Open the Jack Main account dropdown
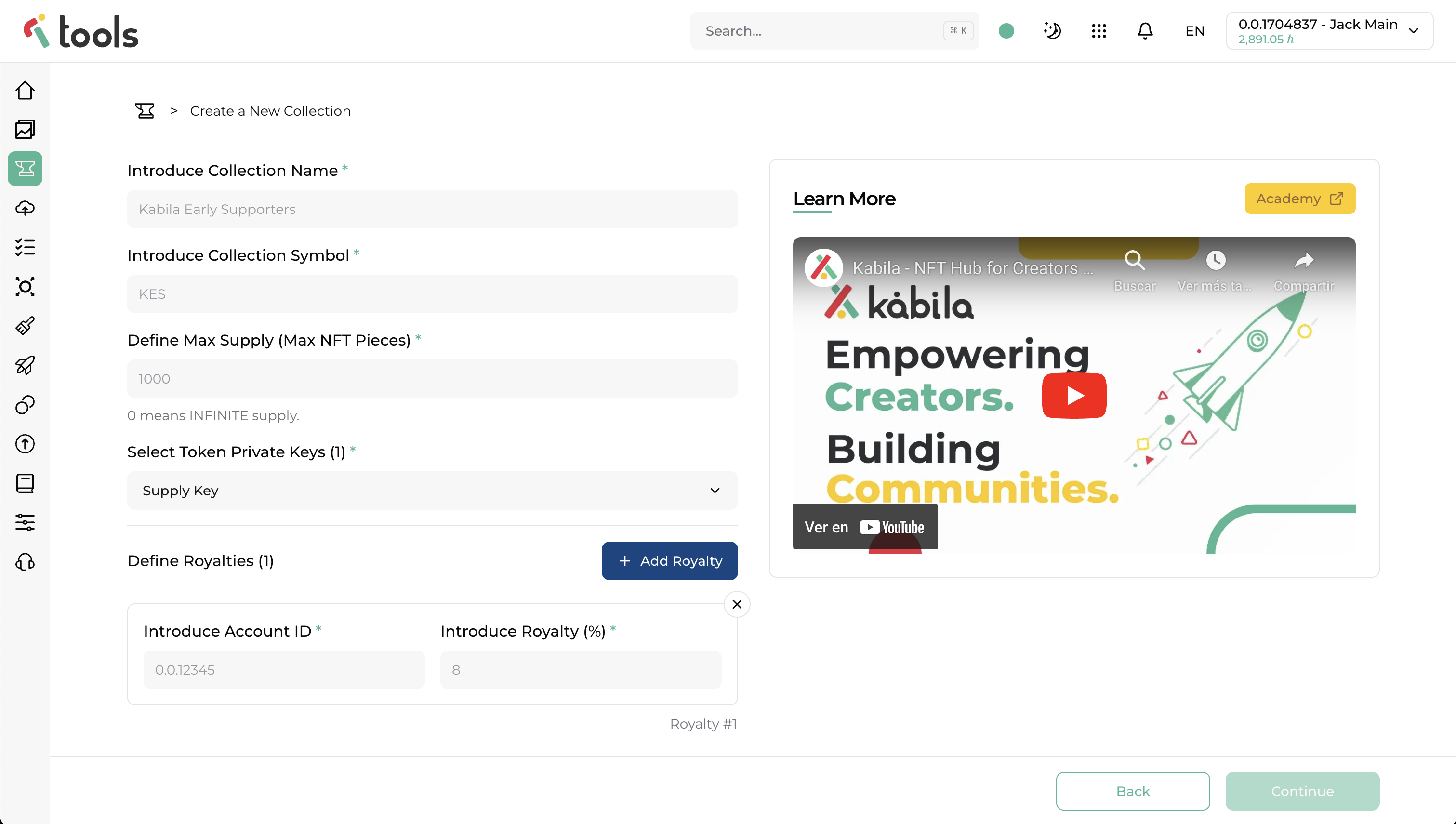Viewport: 1456px width, 824px height. [x=1329, y=30]
